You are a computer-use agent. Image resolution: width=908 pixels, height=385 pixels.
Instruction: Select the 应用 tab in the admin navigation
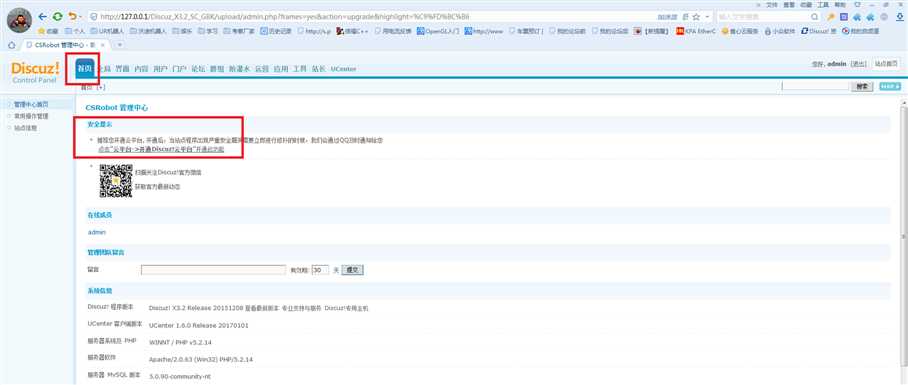(281, 69)
